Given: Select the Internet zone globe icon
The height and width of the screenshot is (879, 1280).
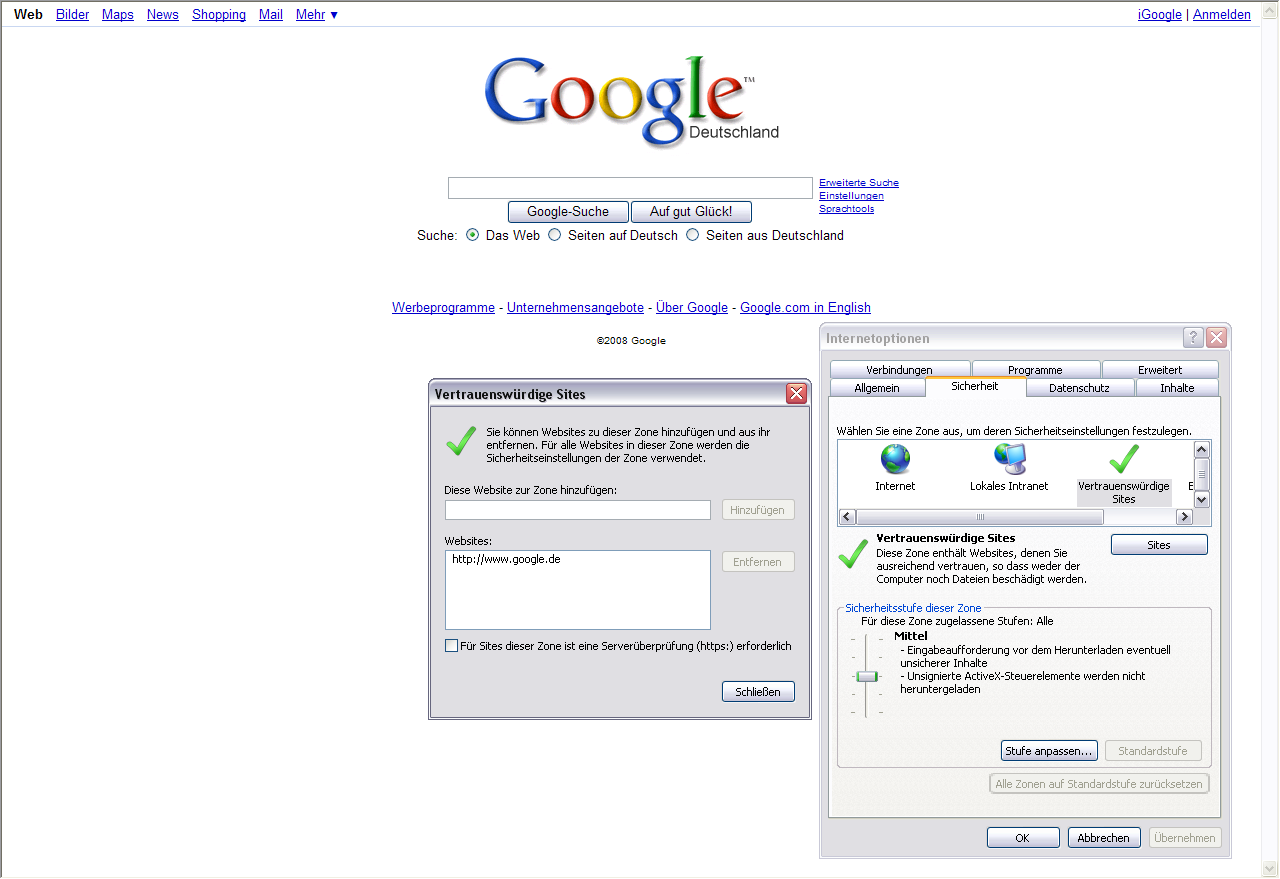Looking at the screenshot, I should coord(895,460).
